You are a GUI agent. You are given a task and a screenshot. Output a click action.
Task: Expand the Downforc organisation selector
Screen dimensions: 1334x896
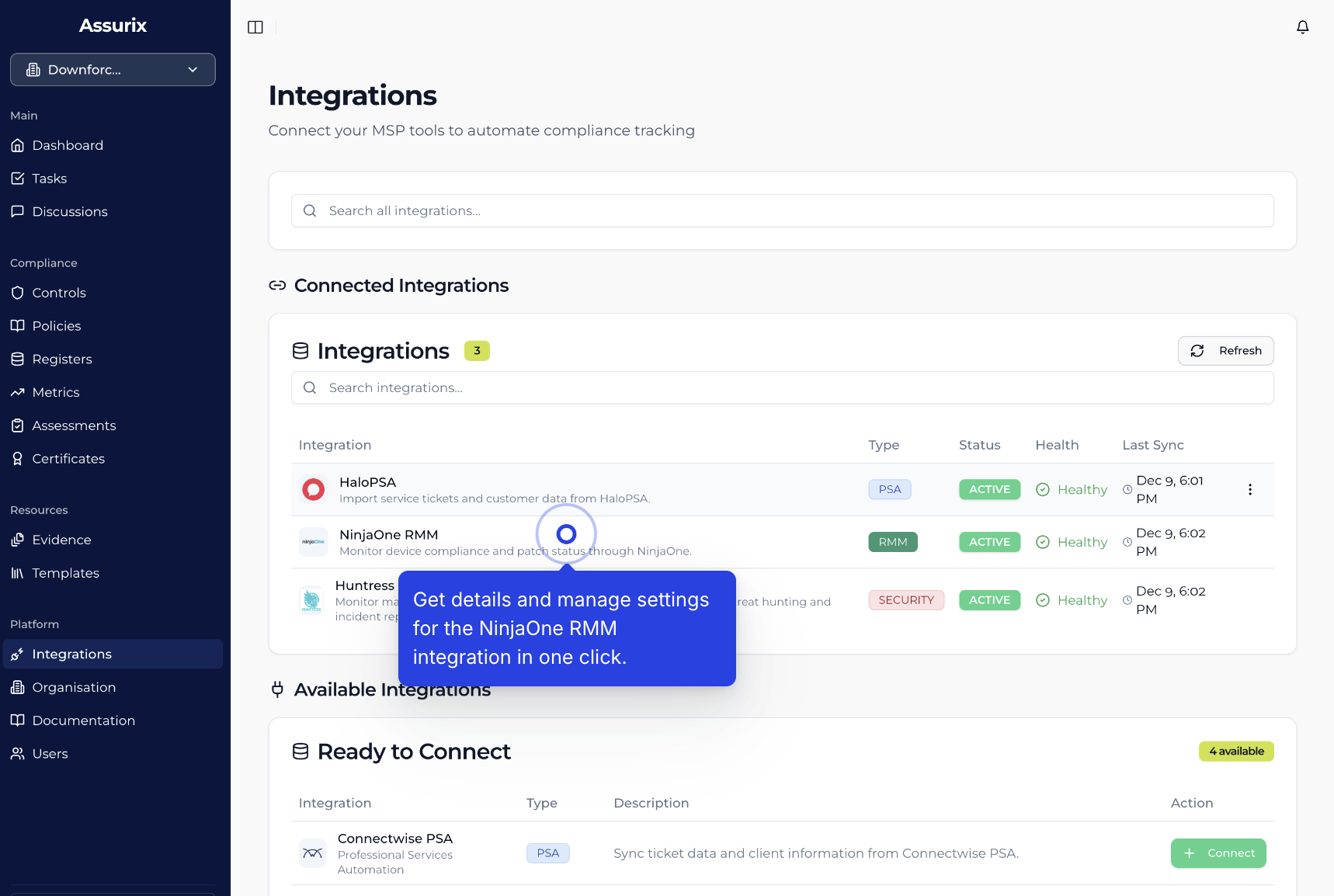113,70
